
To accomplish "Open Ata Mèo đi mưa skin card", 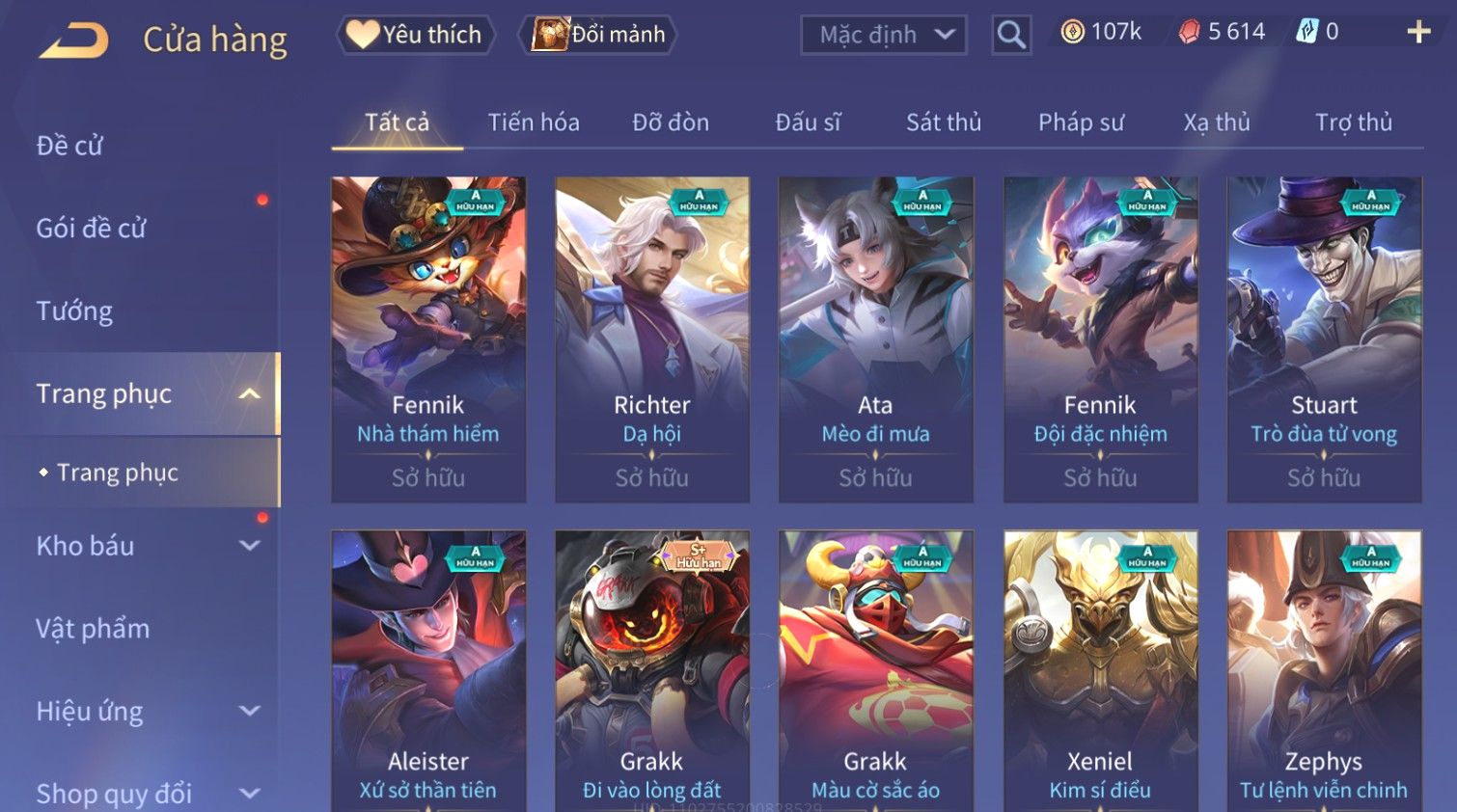I will coord(876,339).
